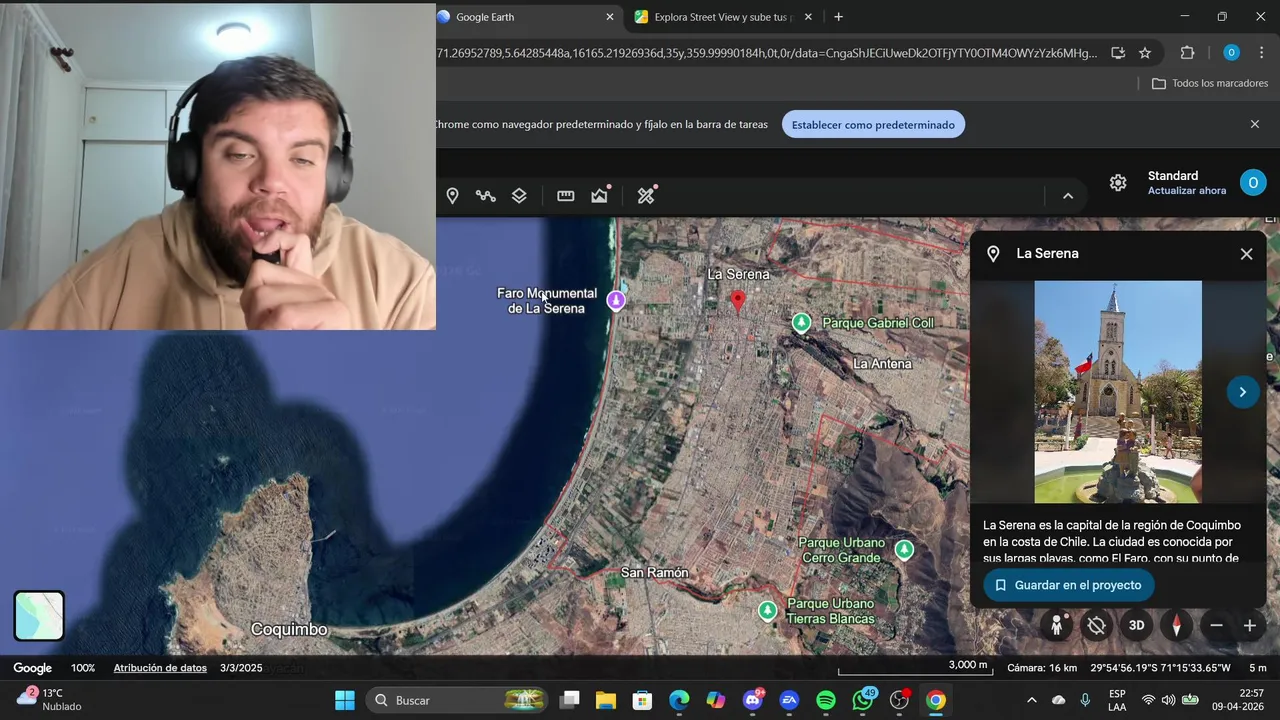The width and height of the screenshot is (1280, 720).
Task: Open Copilot from taskbar
Action: point(716,700)
